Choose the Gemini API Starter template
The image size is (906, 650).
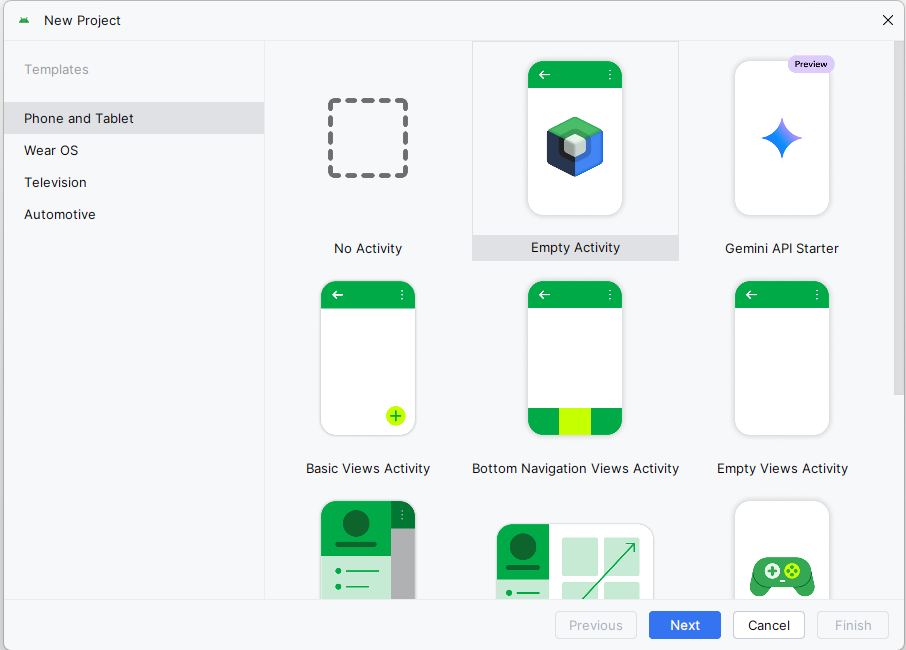[x=781, y=138]
